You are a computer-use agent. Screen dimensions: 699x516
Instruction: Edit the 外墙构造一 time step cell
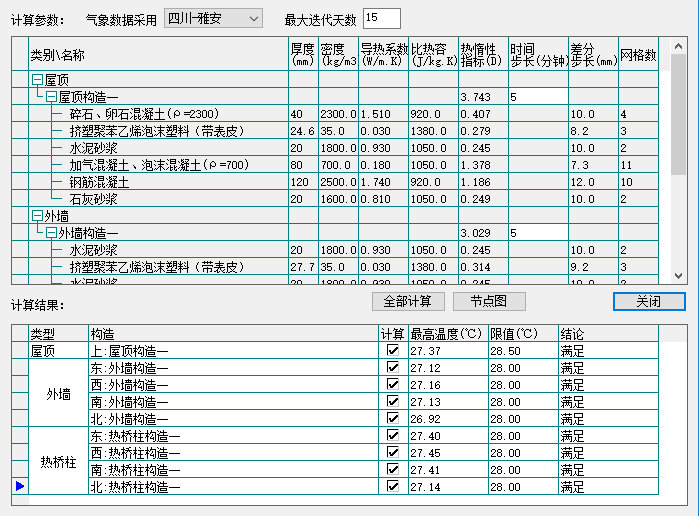tap(536, 233)
